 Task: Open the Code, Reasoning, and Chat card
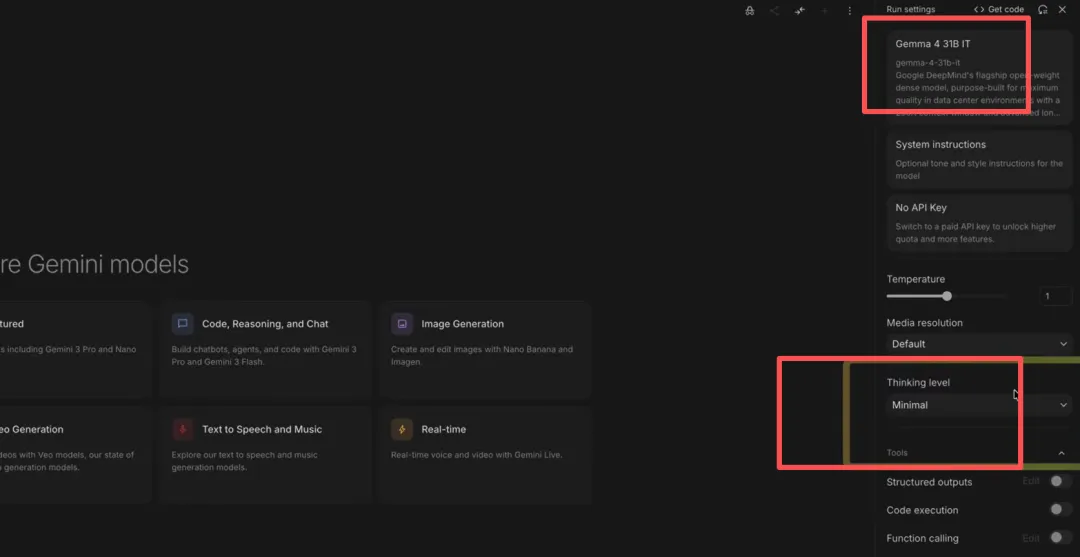pyautogui.click(x=265, y=349)
